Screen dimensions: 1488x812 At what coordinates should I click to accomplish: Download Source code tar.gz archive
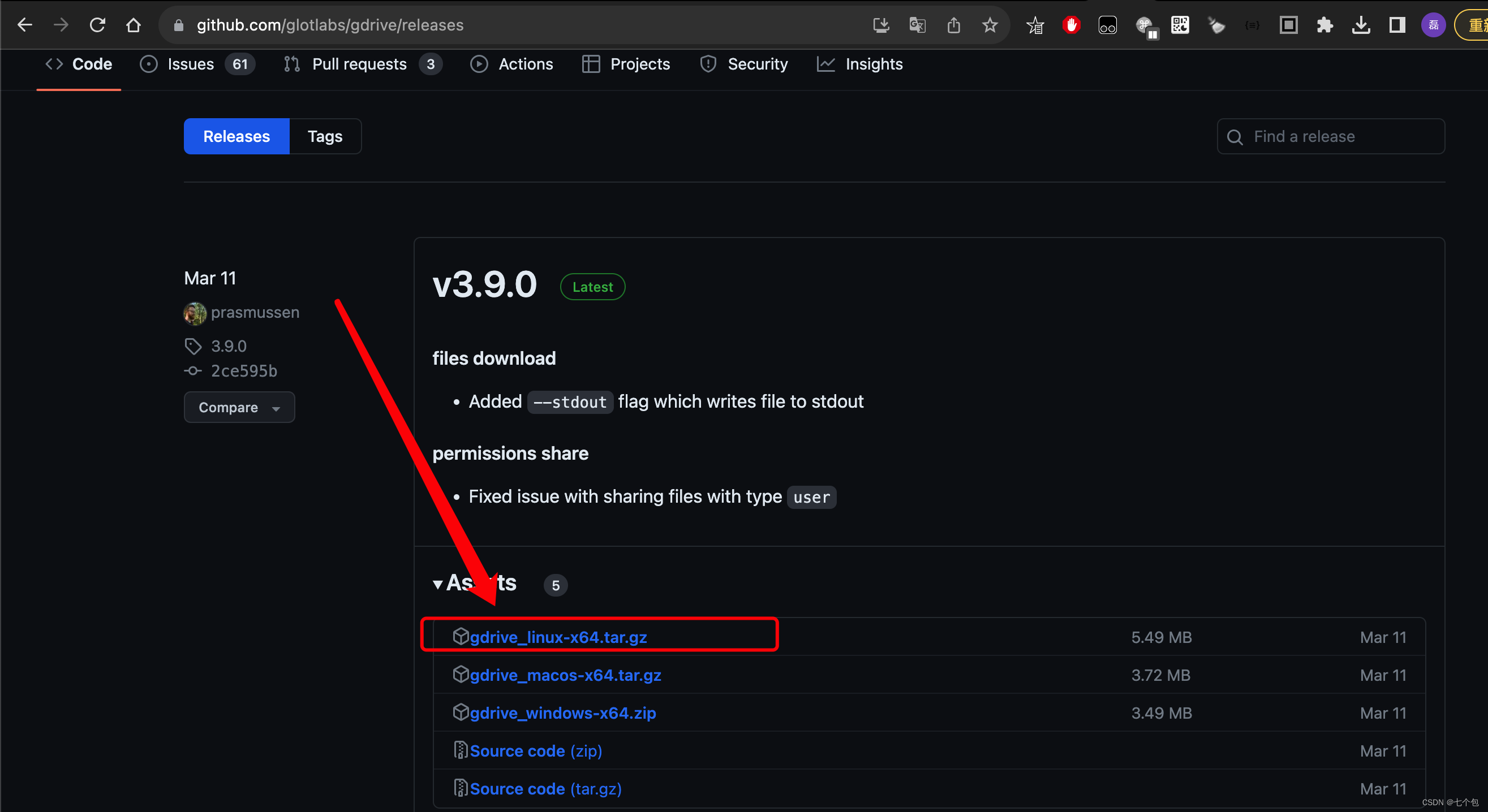pos(547,789)
